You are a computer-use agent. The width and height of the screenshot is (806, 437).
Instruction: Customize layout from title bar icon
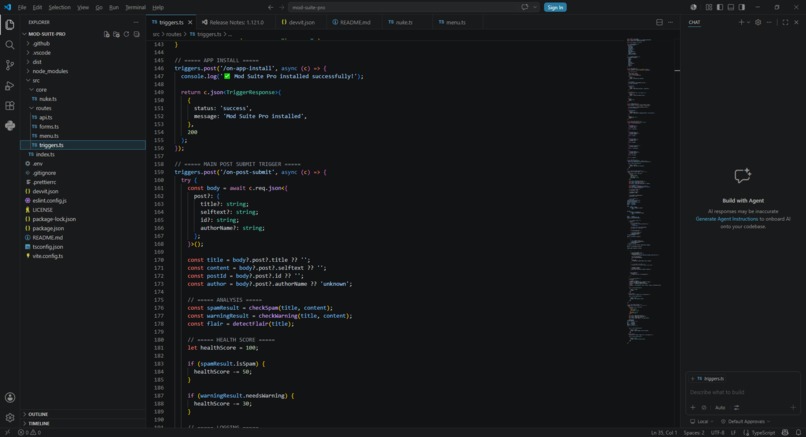point(709,7)
